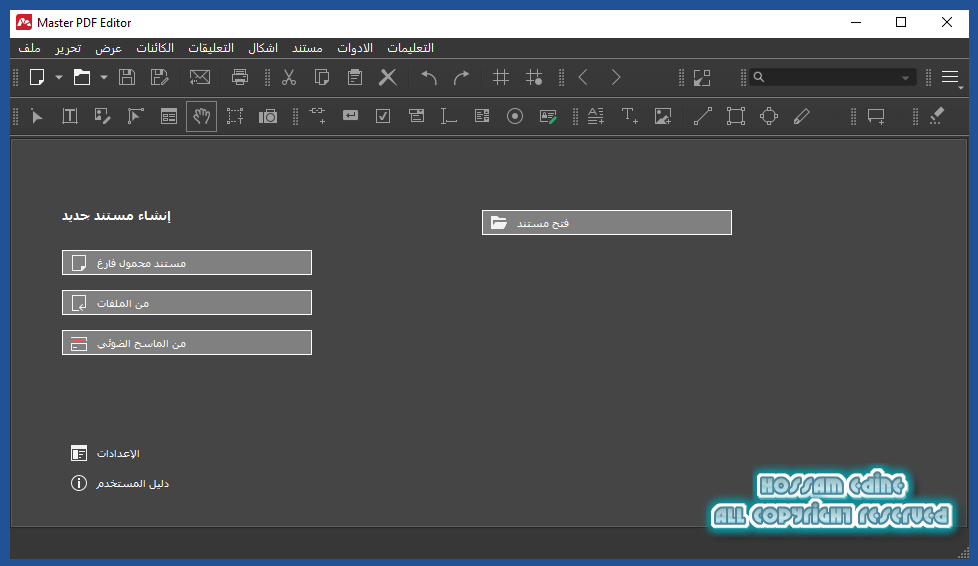Open the الادوات menu

point(355,48)
